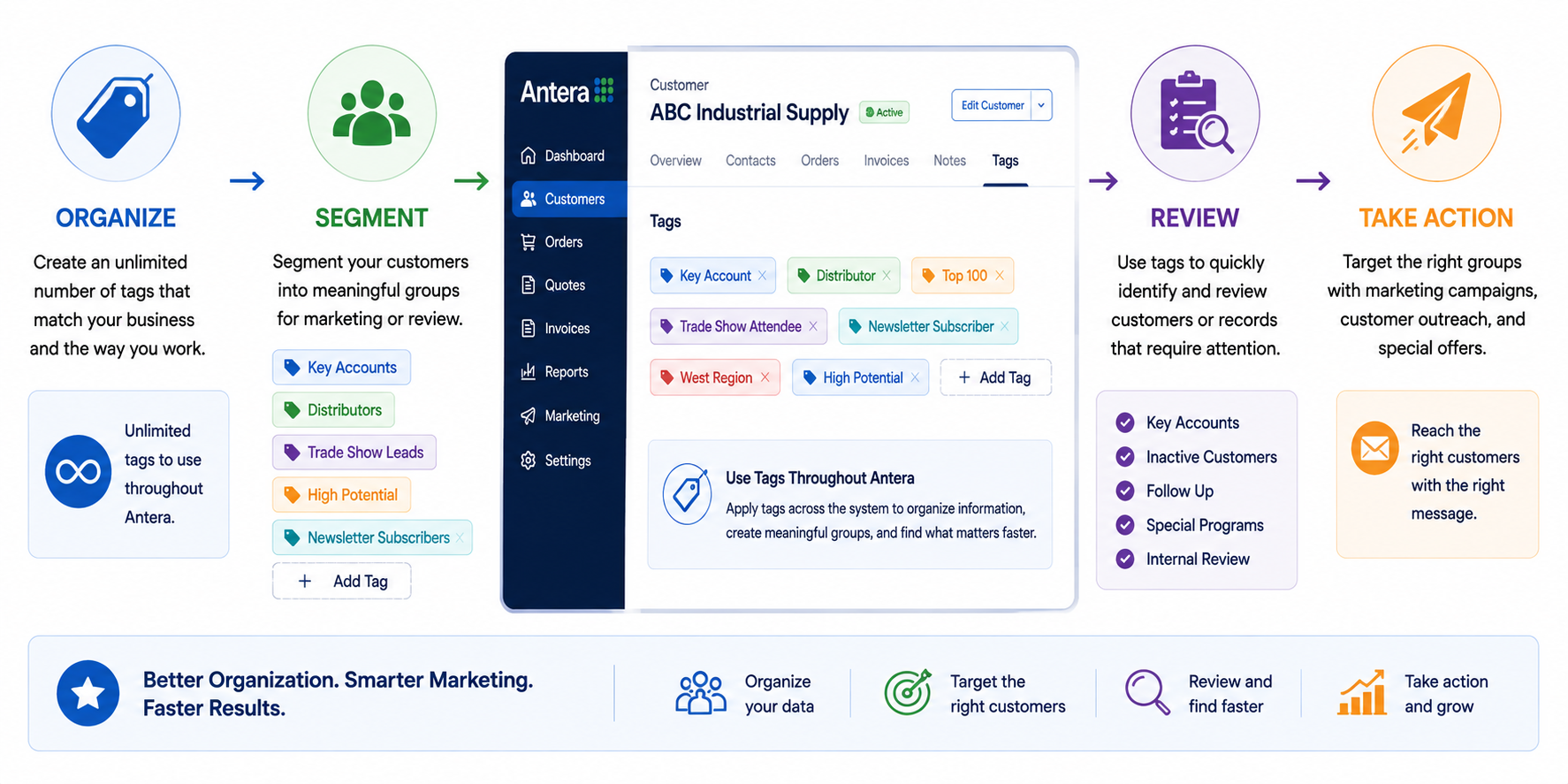Toggle the Special Programs checkmark
This screenshot has width=1568, height=784.
coord(1125,525)
